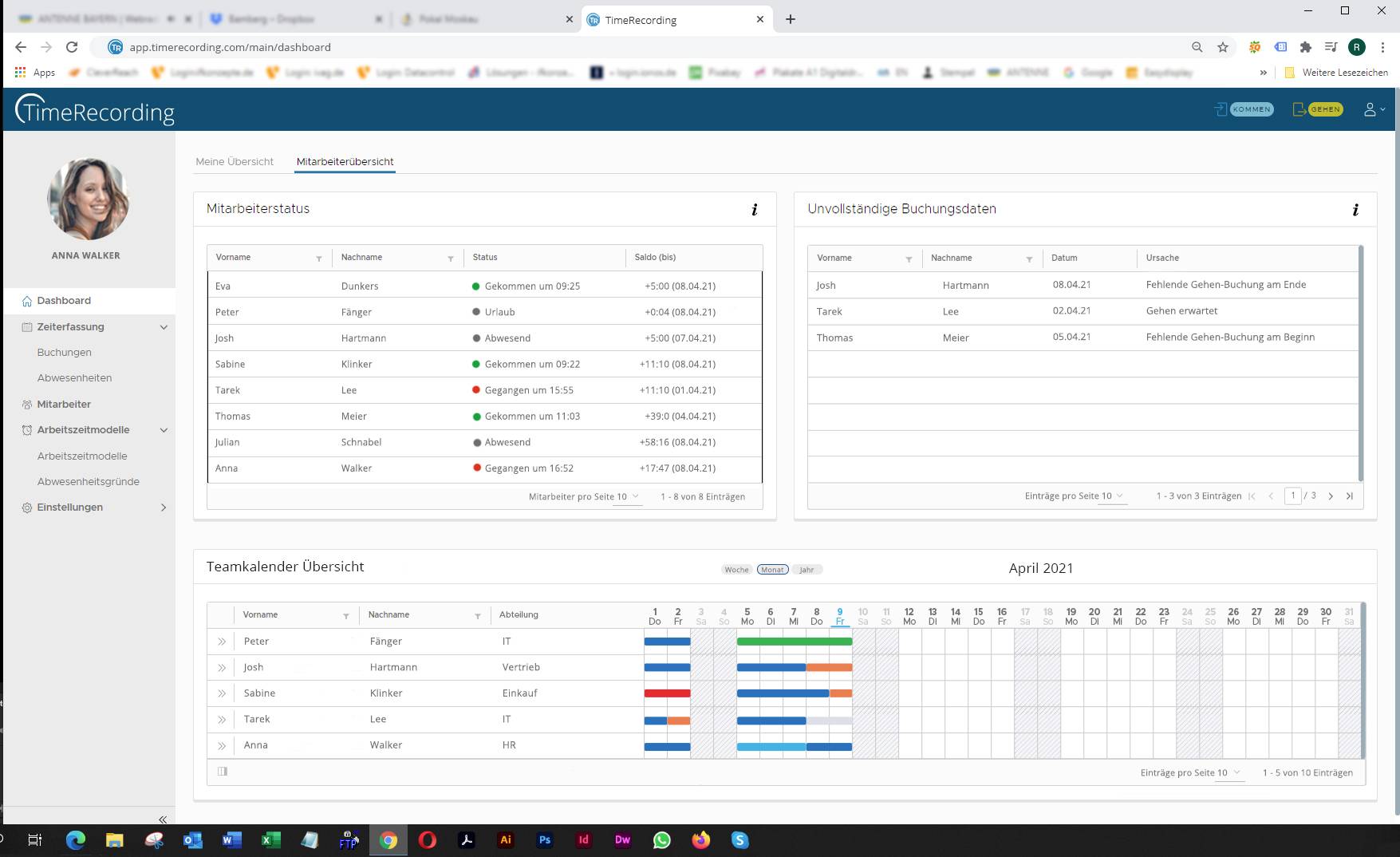This screenshot has width=1400, height=857.
Task: Click the column chooser icon below Teamkalender
Action: coord(223,772)
